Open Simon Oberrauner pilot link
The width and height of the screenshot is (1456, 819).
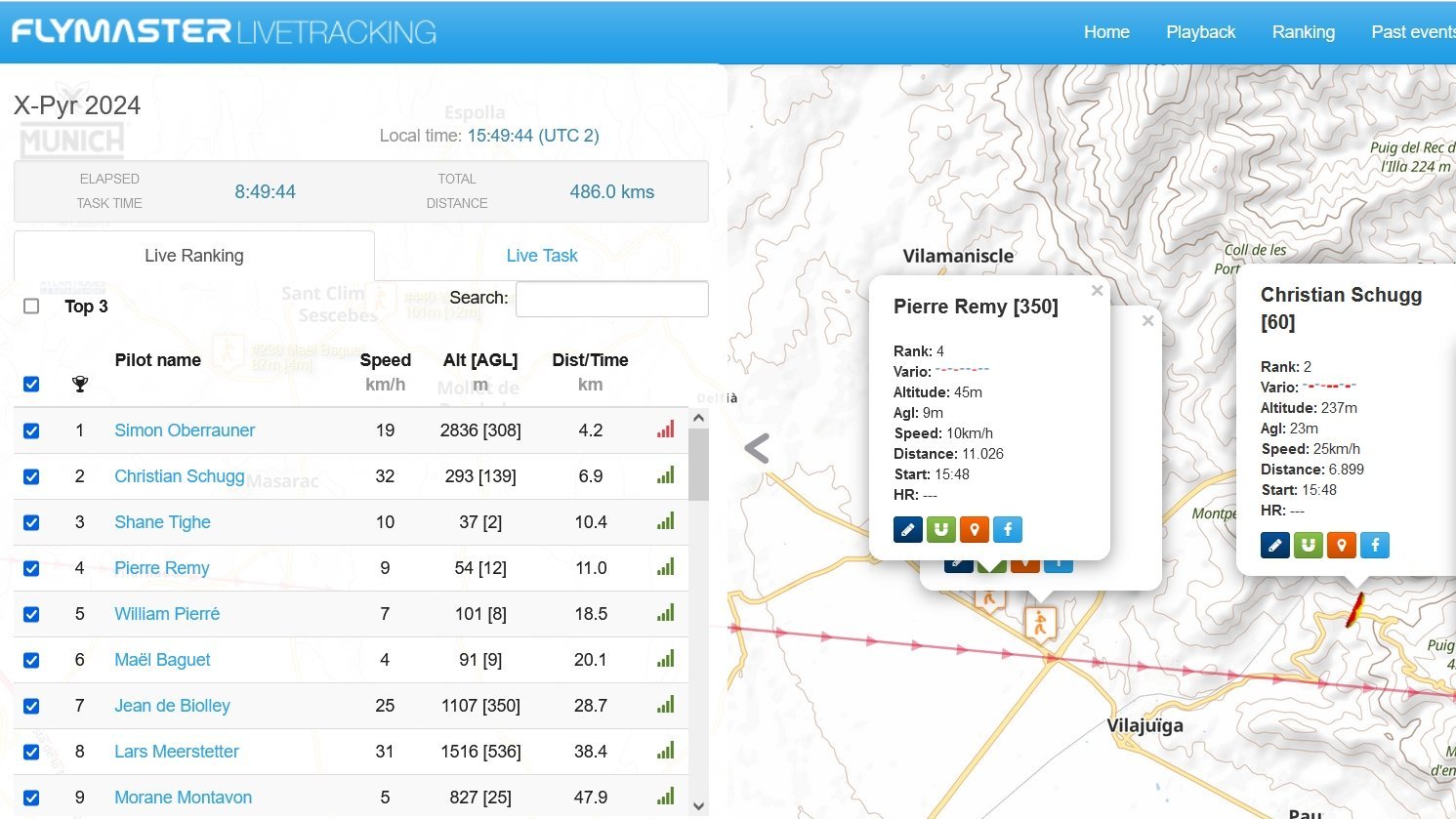point(185,430)
